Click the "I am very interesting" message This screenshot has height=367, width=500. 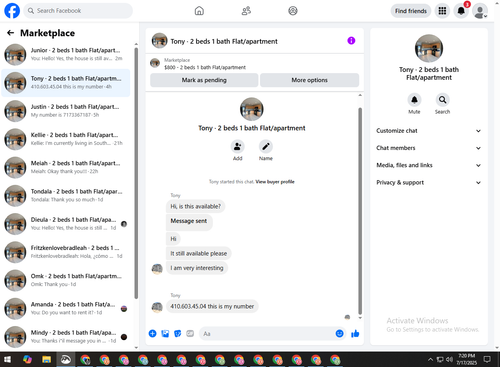click(197, 268)
